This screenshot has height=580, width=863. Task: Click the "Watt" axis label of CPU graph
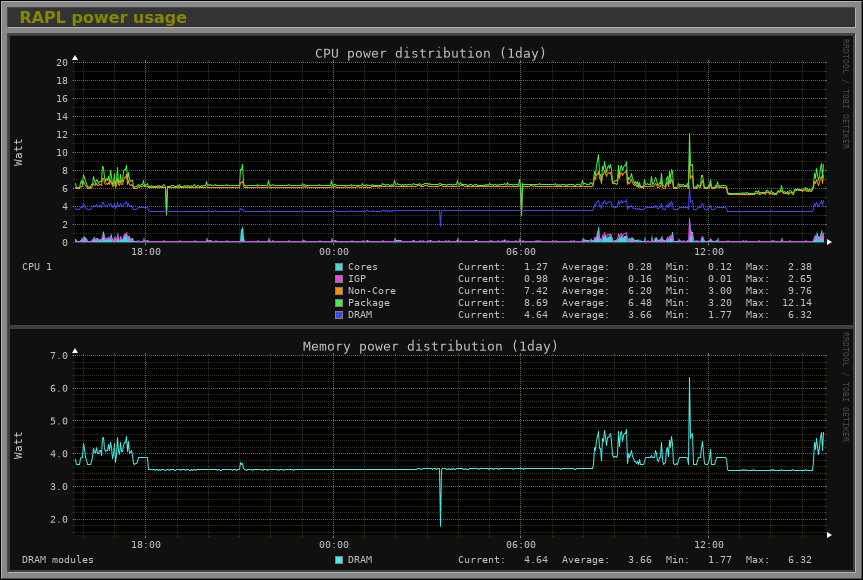(19, 152)
